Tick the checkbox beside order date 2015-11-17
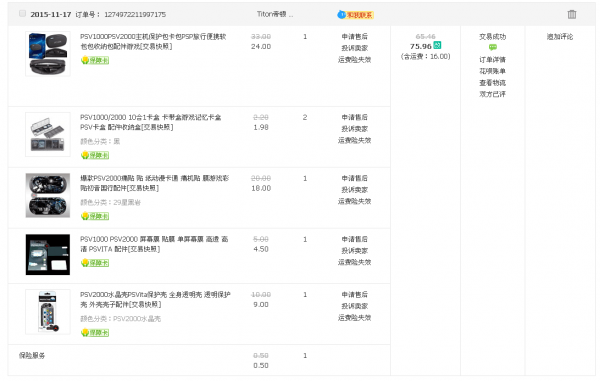 pyautogui.click(x=22, y=14)
